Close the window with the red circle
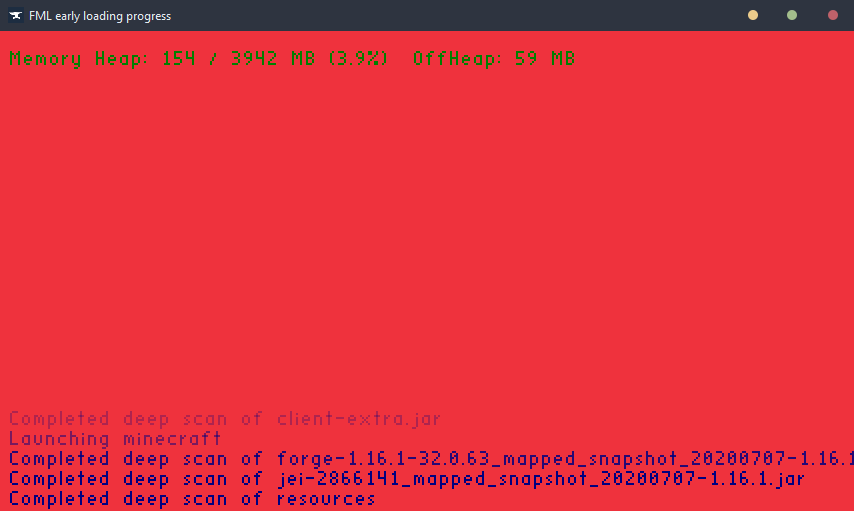 (833, 15)
